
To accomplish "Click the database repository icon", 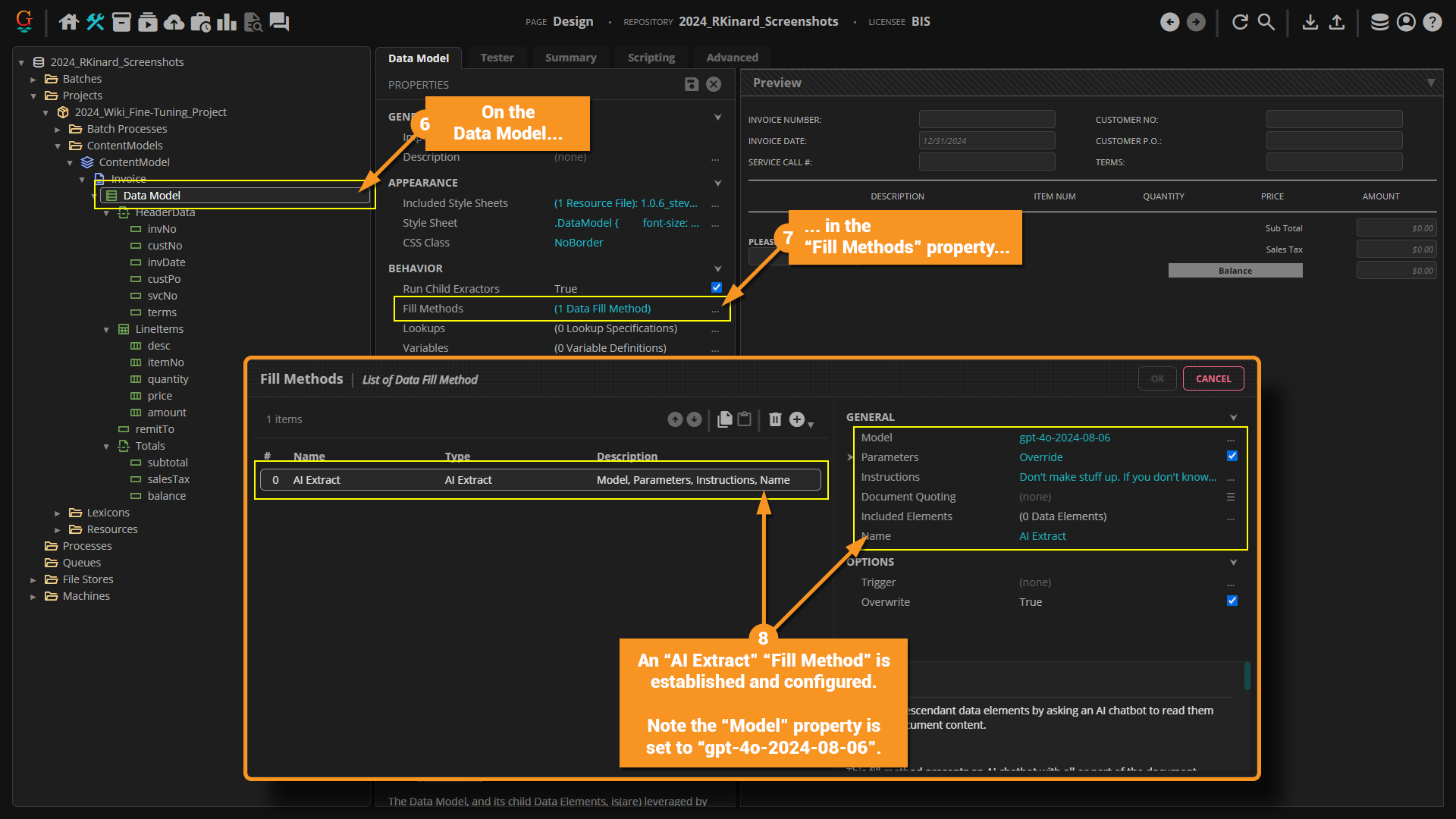I will coord(1379,22).
